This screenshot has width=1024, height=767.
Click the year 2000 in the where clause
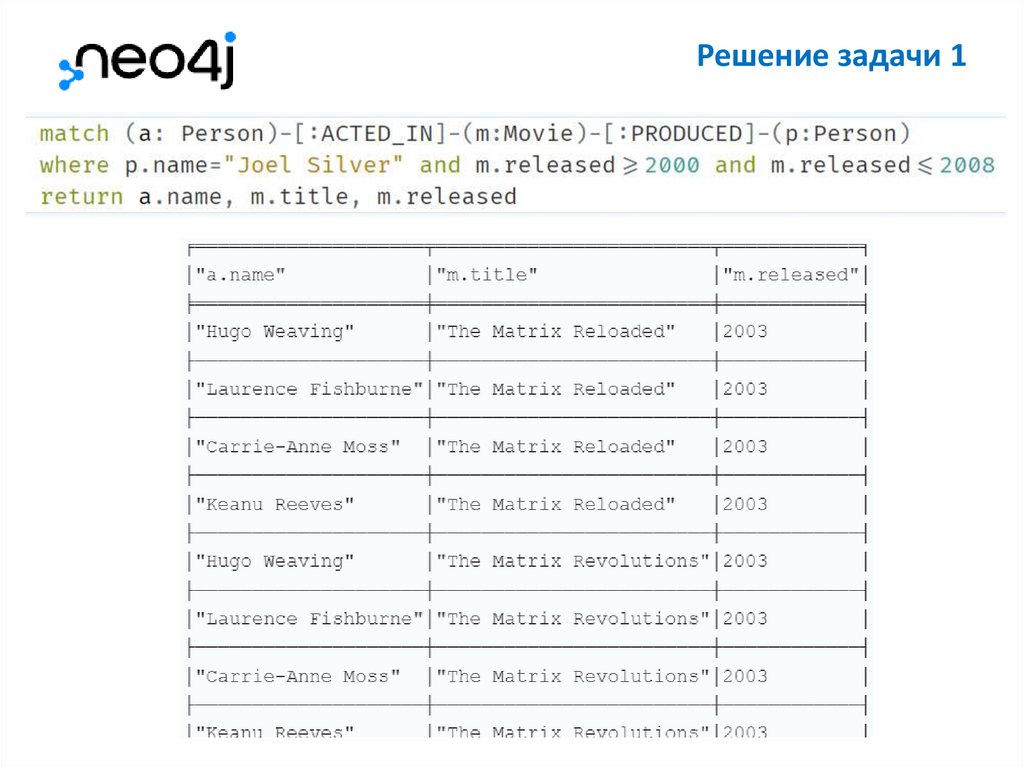[x=672, y=165]
